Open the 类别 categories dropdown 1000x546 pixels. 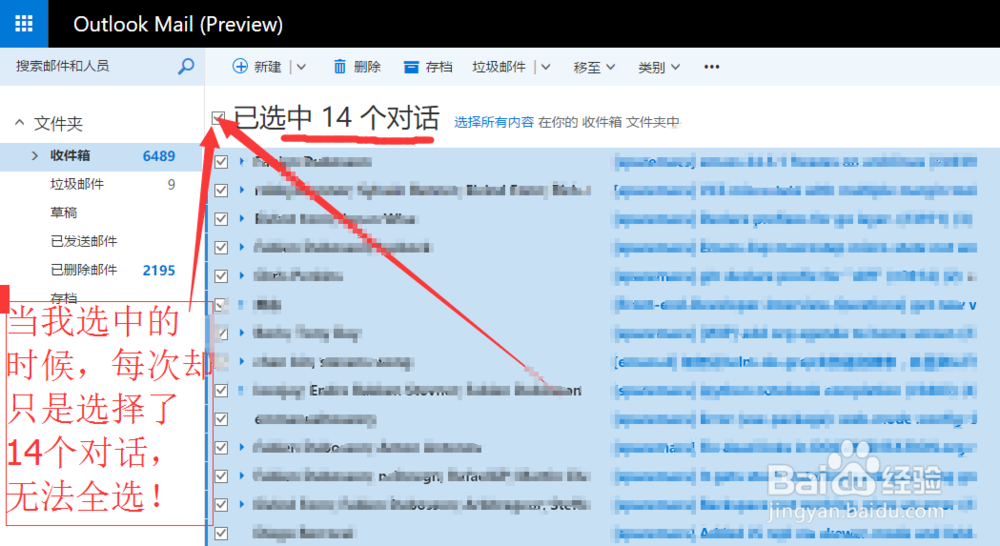659,67
